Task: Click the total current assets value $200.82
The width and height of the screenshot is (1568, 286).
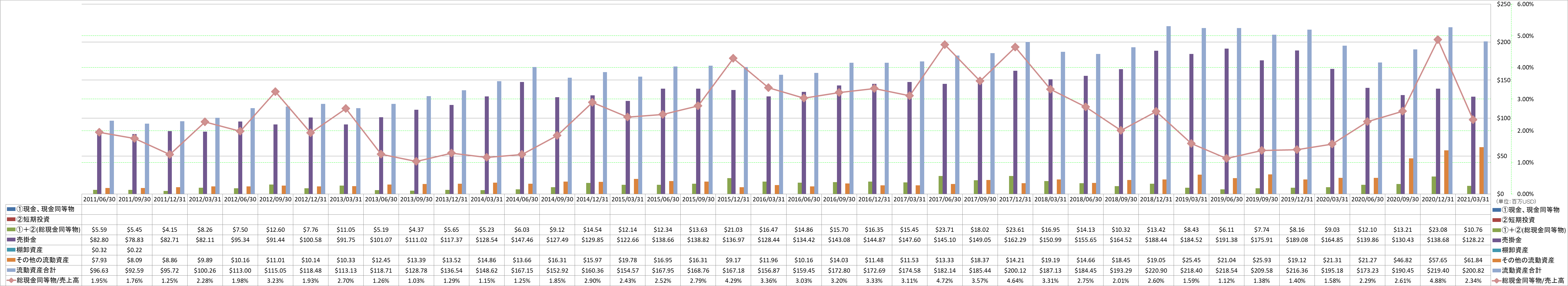Action: click(x=1474, y=271)
